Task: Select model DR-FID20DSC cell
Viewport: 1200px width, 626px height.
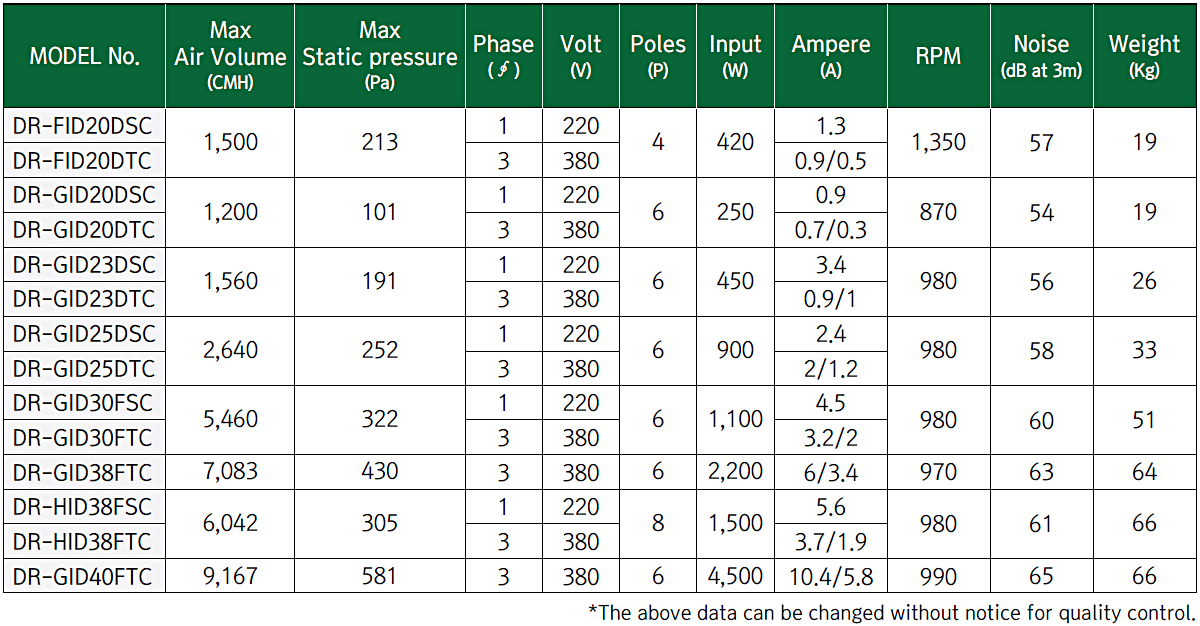Action: click(x=85, y=125)
